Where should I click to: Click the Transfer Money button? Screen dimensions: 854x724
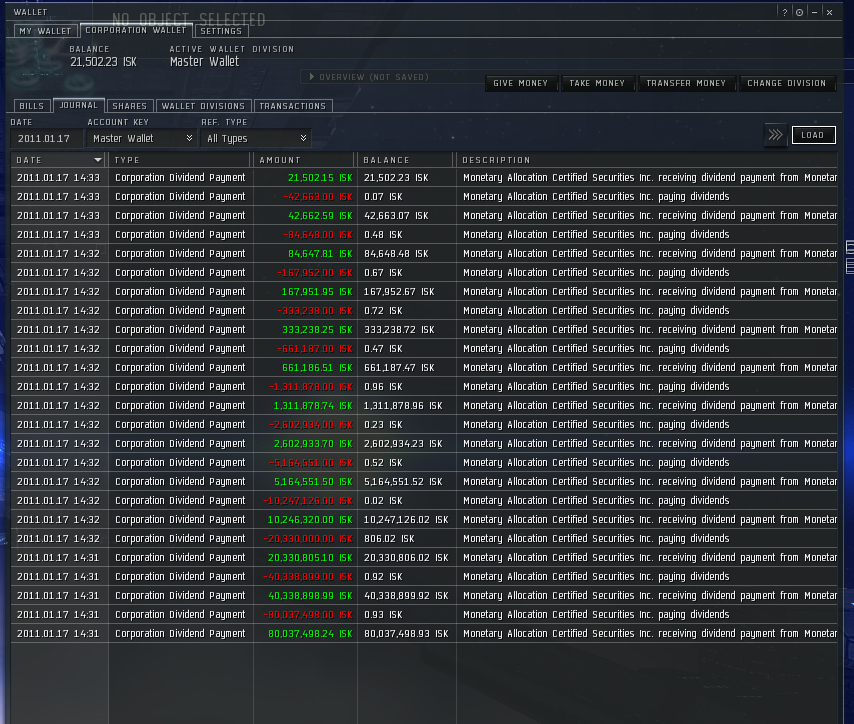click(686, 83)
